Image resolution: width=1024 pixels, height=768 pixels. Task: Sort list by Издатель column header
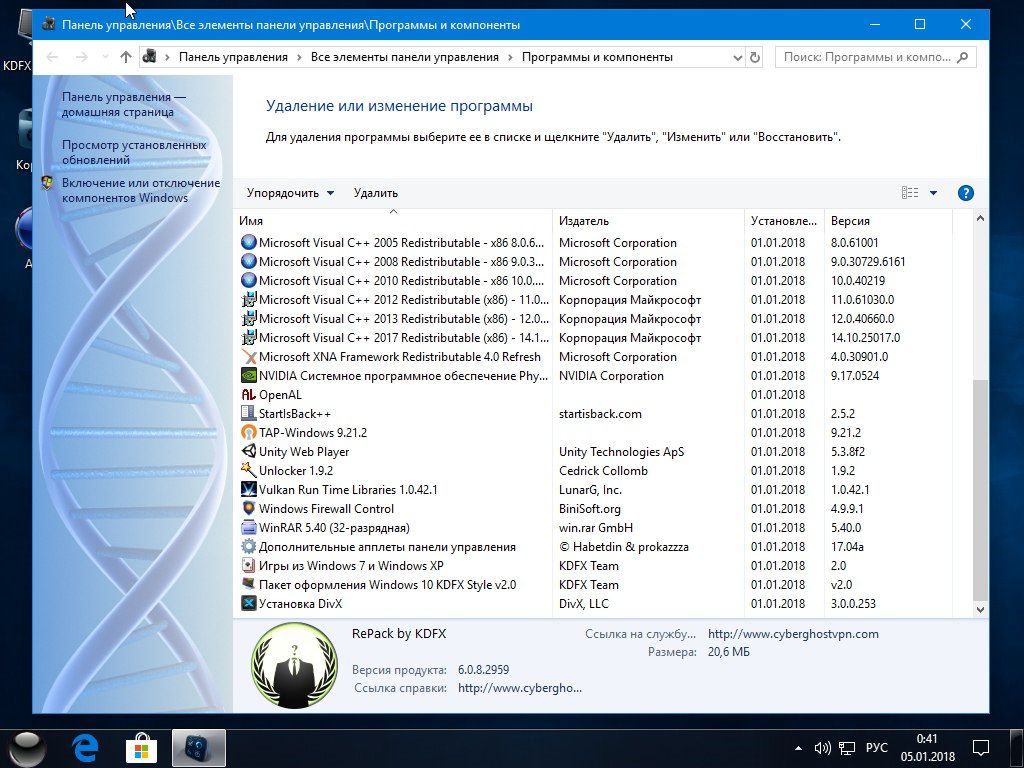[584, 220]
